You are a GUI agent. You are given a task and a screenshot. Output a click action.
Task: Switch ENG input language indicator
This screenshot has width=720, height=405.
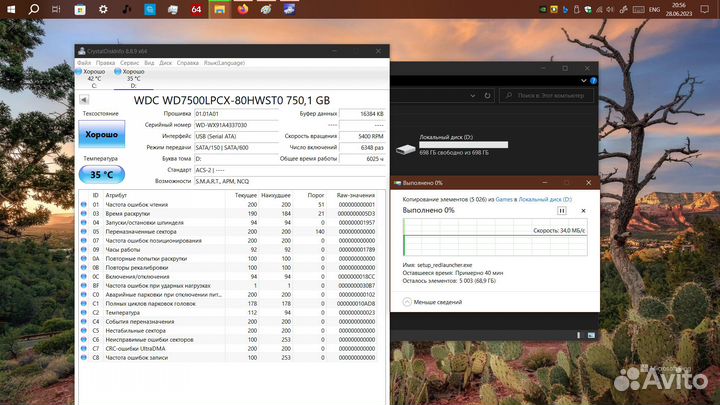654,10
